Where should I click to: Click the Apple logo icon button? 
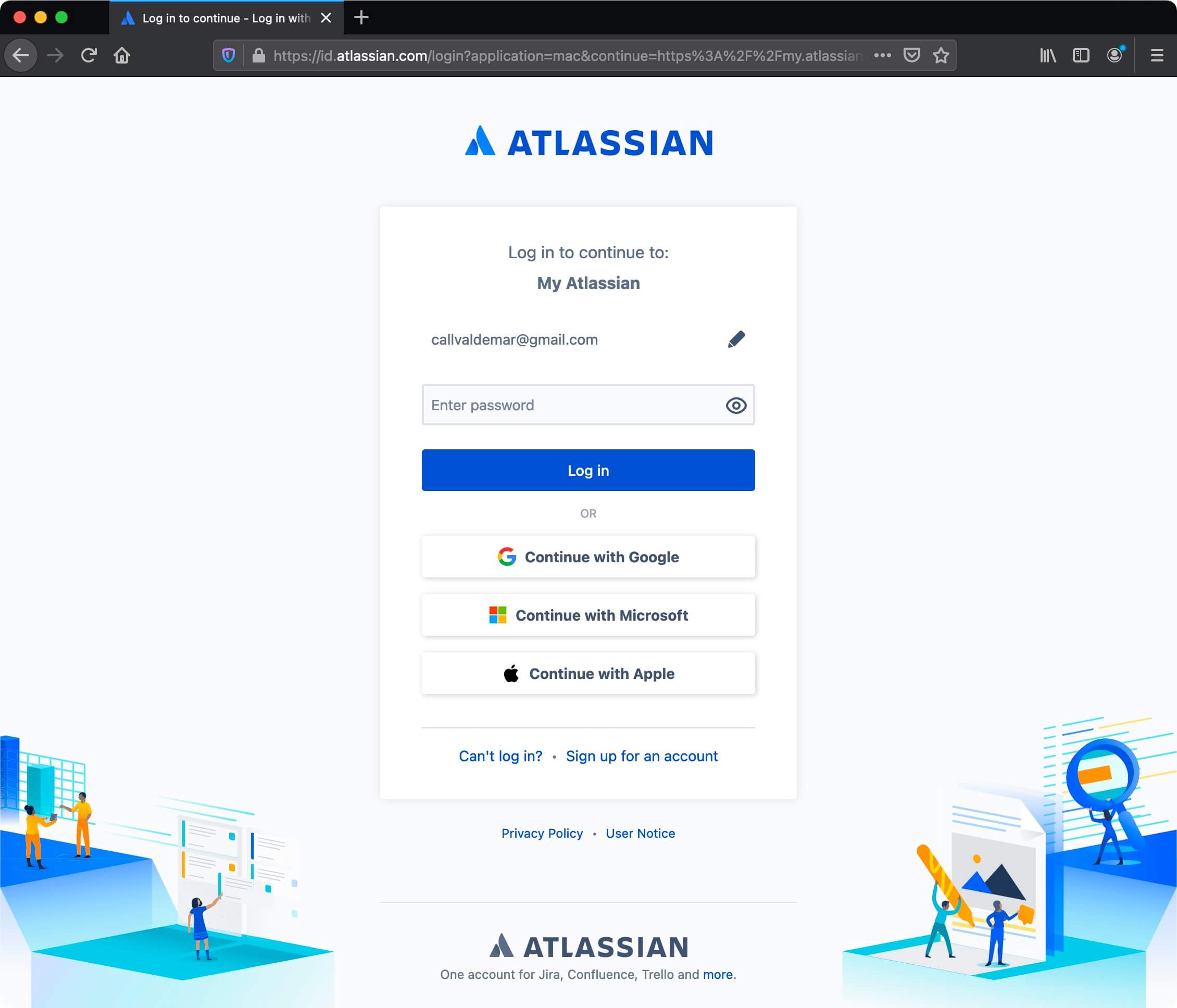(511, 672)
